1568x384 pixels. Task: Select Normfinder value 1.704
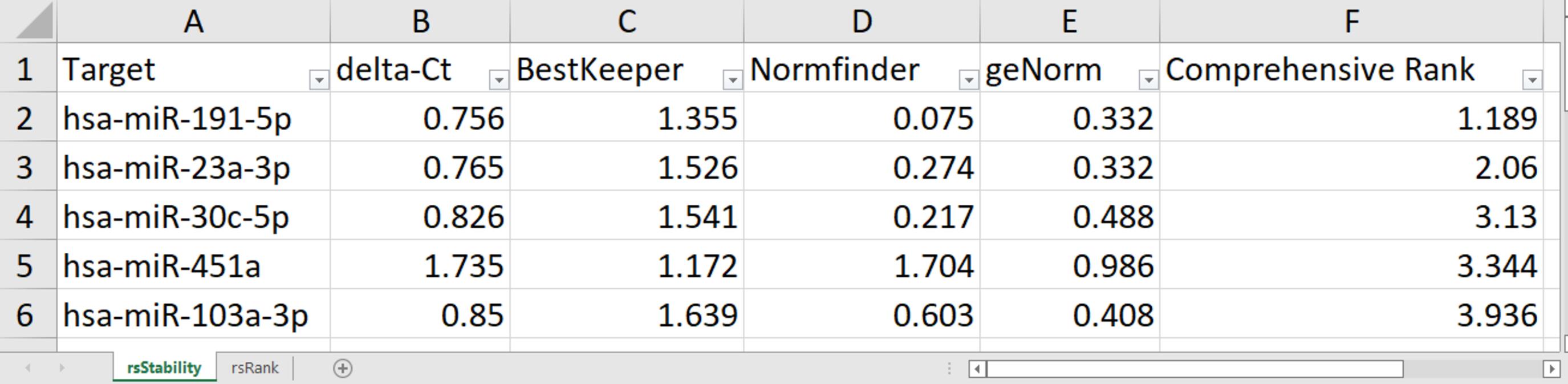862,265
